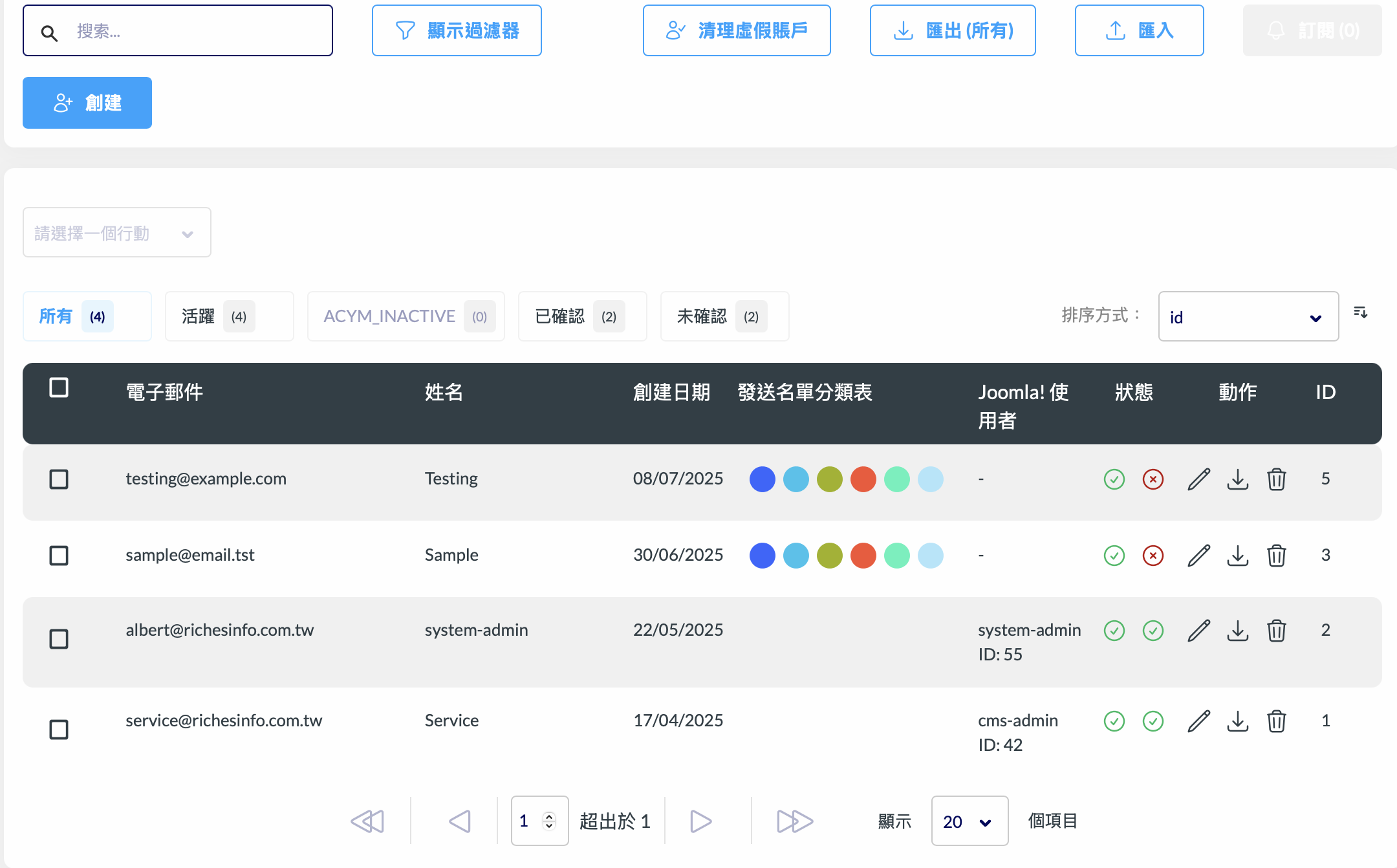
Task: Edit the Testing subscriber with pencil icon
Action: (1198, 479)
